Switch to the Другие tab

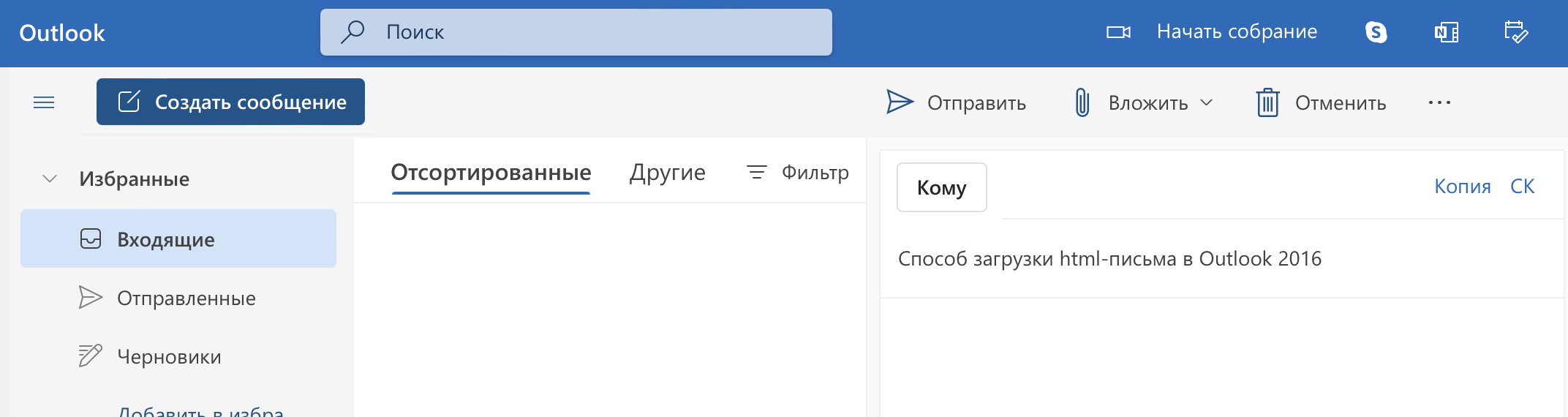(667, 173)
